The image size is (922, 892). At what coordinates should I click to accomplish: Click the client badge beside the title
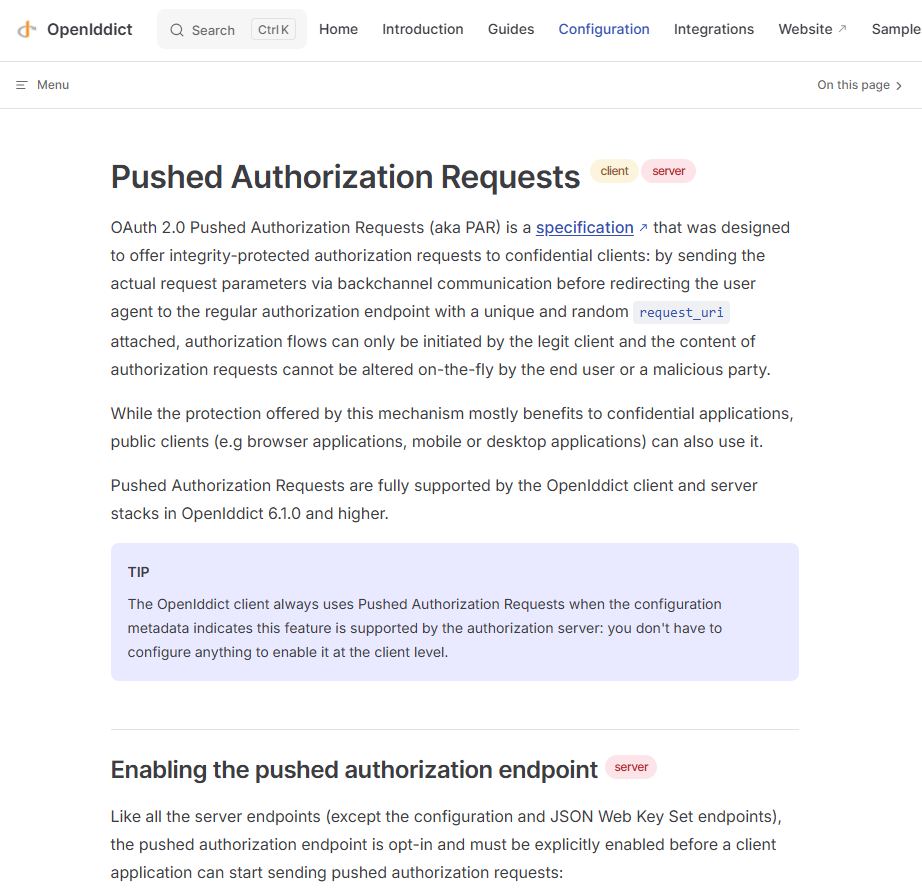[x=614, y=171]
